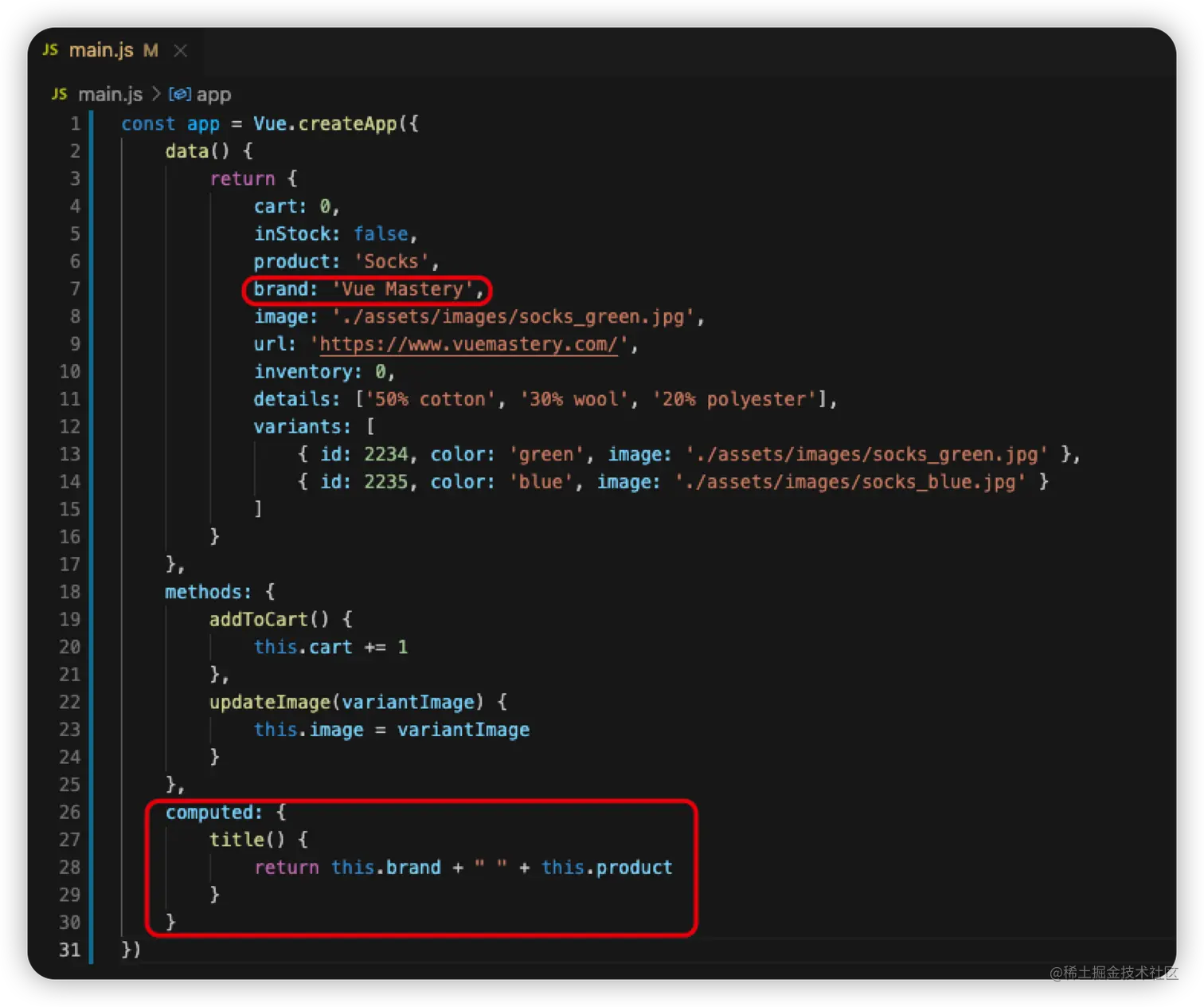The image size is (1204, 1007).
Task: Click the 'Vue Mastery' string
Action: 403,288
